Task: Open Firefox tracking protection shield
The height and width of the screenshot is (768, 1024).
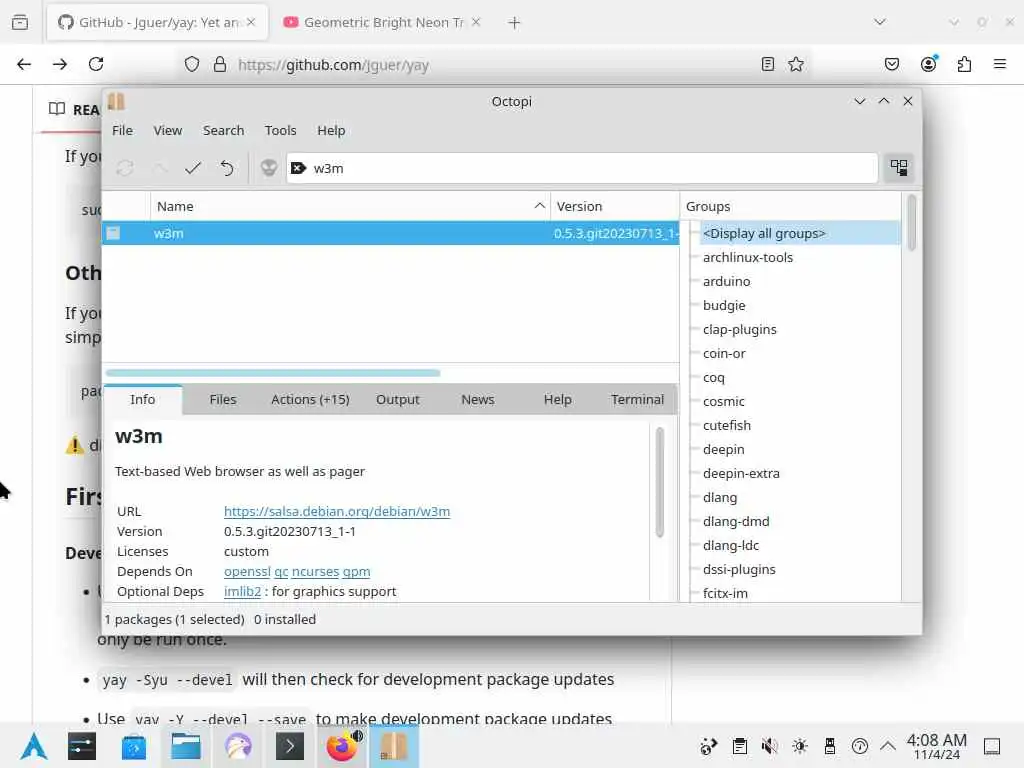Action: (191, 64)
